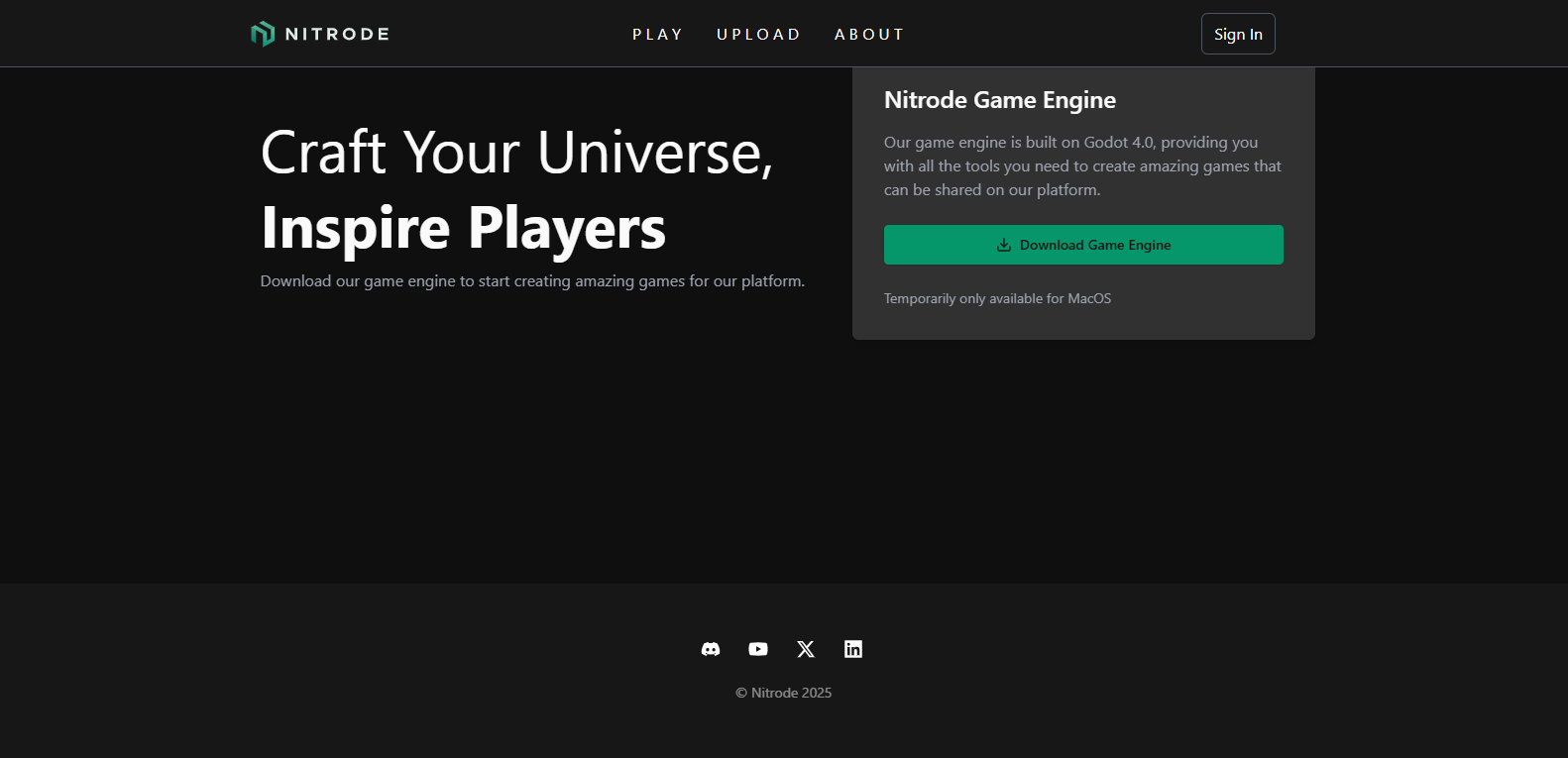Click the 'built on Godot 4.0' description paragraph
Image resolution: width=1568 pixels, height=758 pixels.
[x=1082, y=166]
